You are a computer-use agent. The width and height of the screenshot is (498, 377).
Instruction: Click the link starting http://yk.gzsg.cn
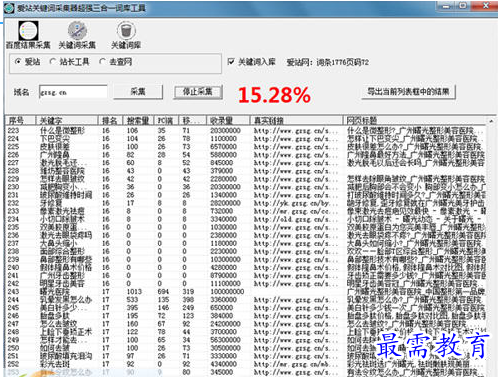[x=295, y=203]
